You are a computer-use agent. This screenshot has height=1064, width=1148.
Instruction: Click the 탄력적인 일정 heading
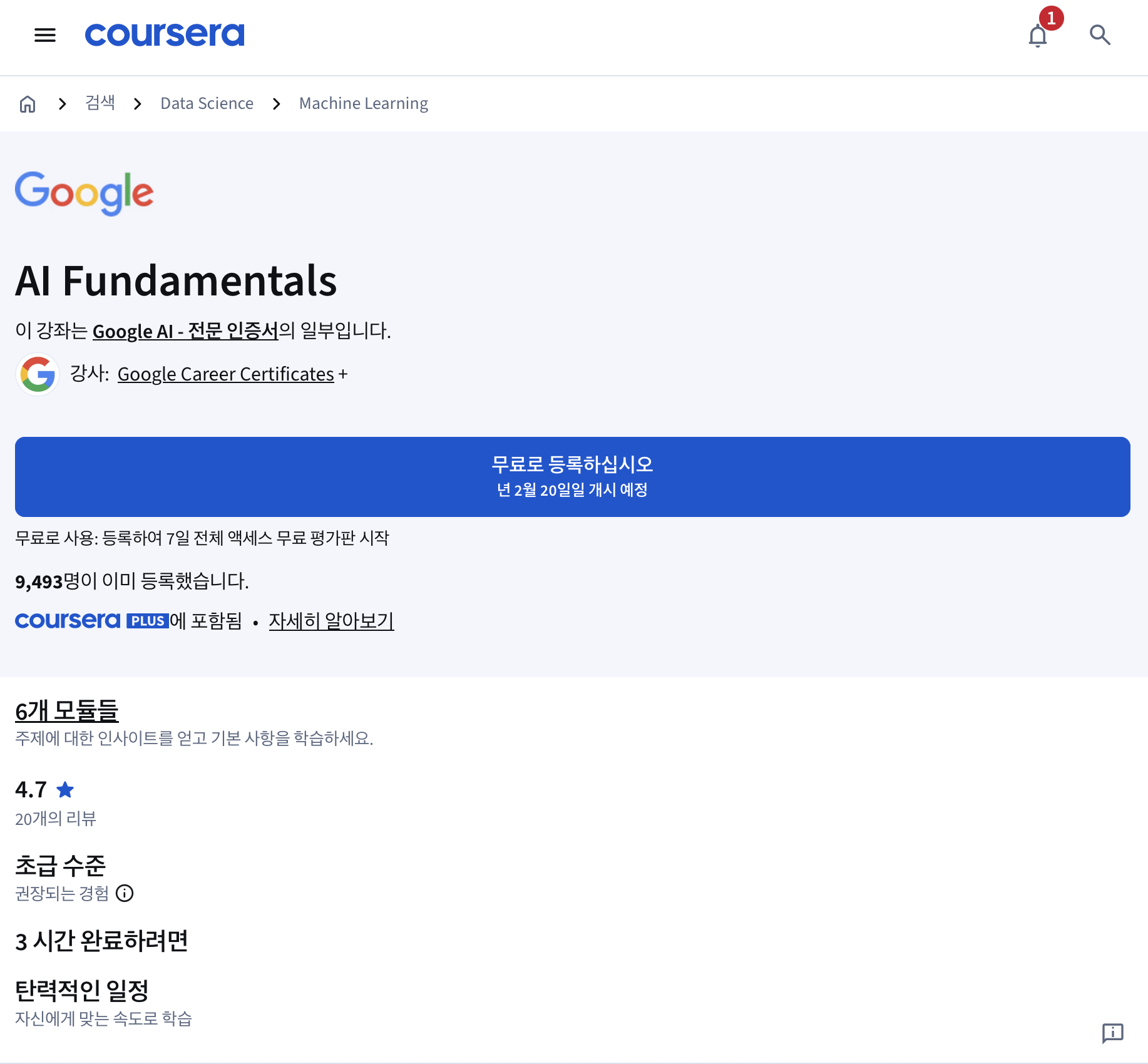tap(82, 991)
